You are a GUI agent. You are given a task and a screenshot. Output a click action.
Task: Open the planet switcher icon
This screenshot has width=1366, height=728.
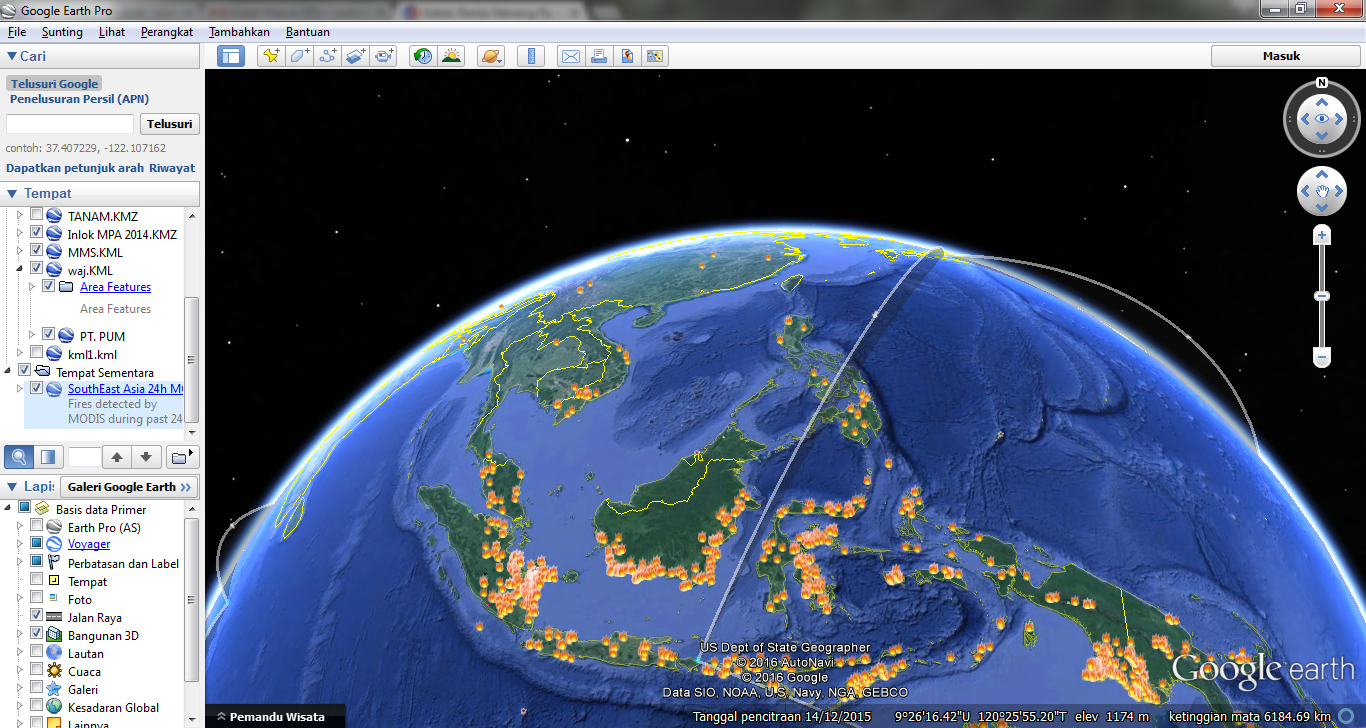[x=491, y=56]
